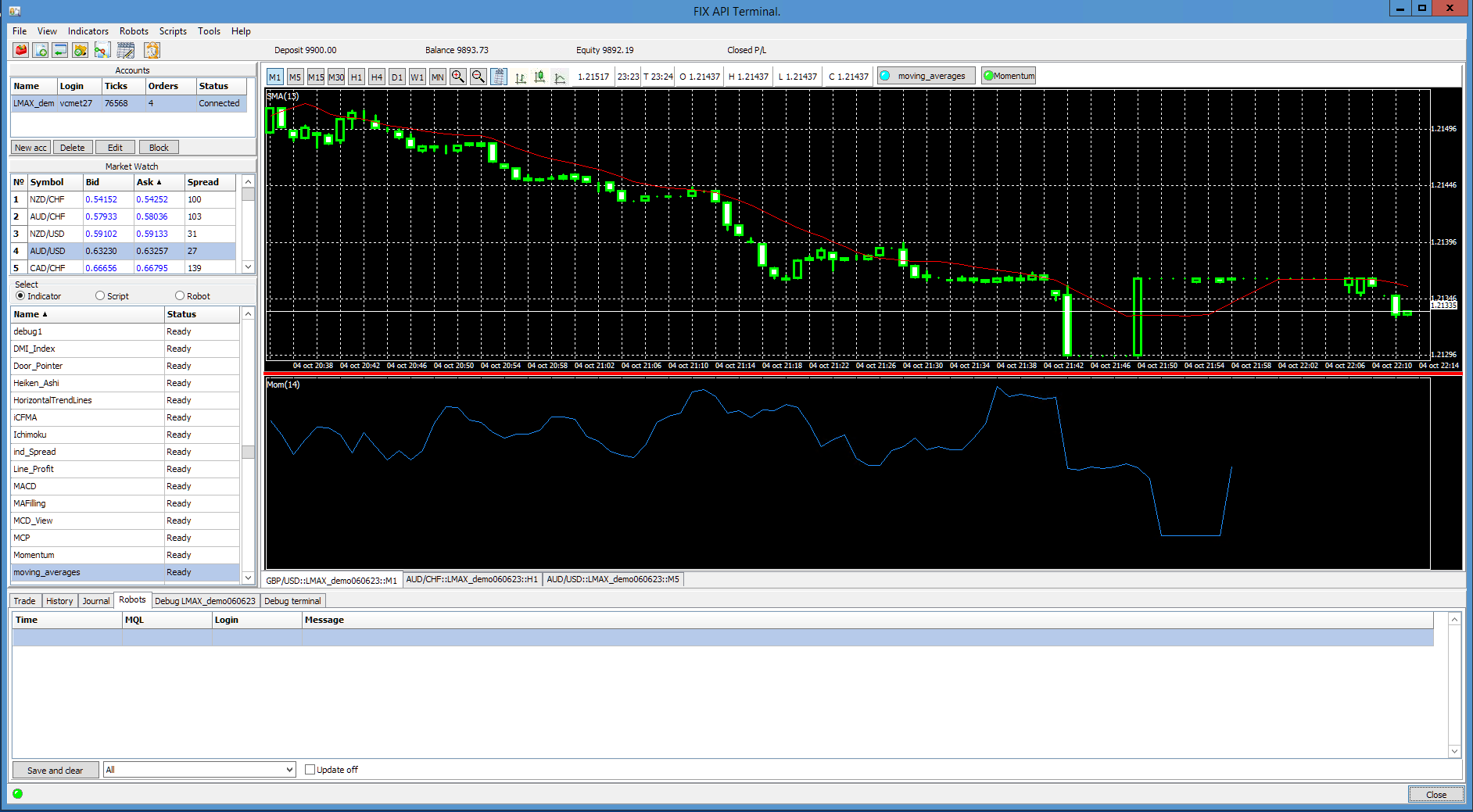Open the Indicators menu
1473x812 pixels.
coord(88,31)
